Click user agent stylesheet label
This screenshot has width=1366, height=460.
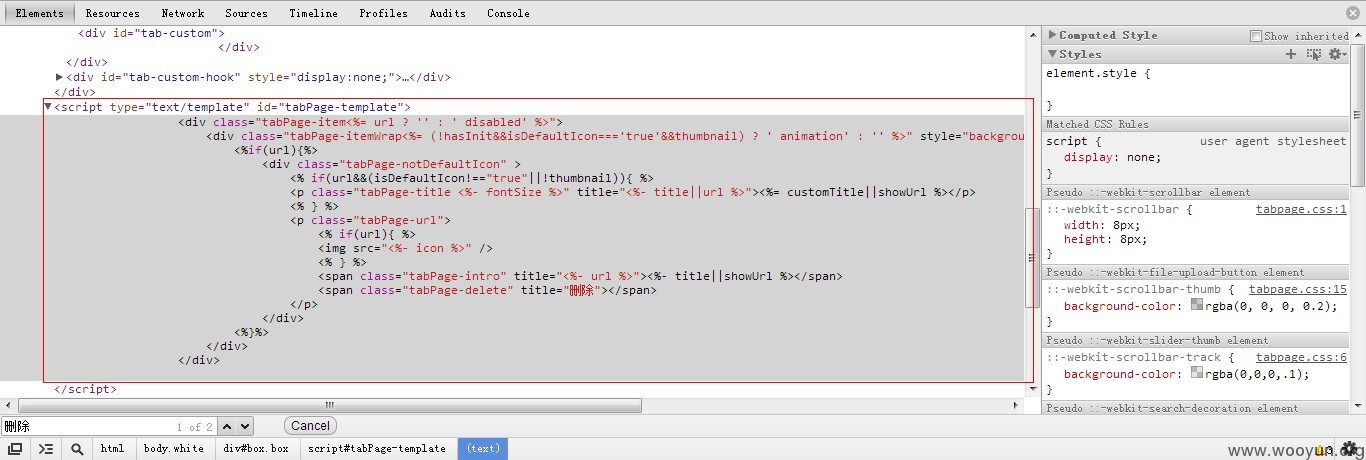pyautogui.click(x=1273, y=142)
